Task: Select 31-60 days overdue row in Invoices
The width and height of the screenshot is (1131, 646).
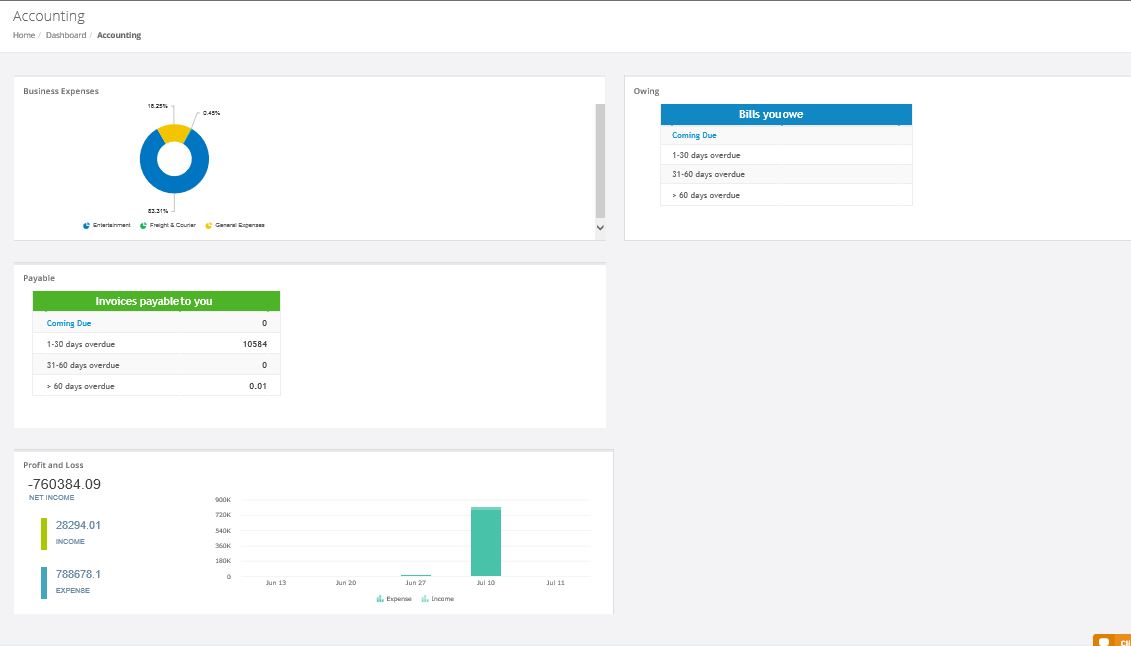Action: point(156,365)
